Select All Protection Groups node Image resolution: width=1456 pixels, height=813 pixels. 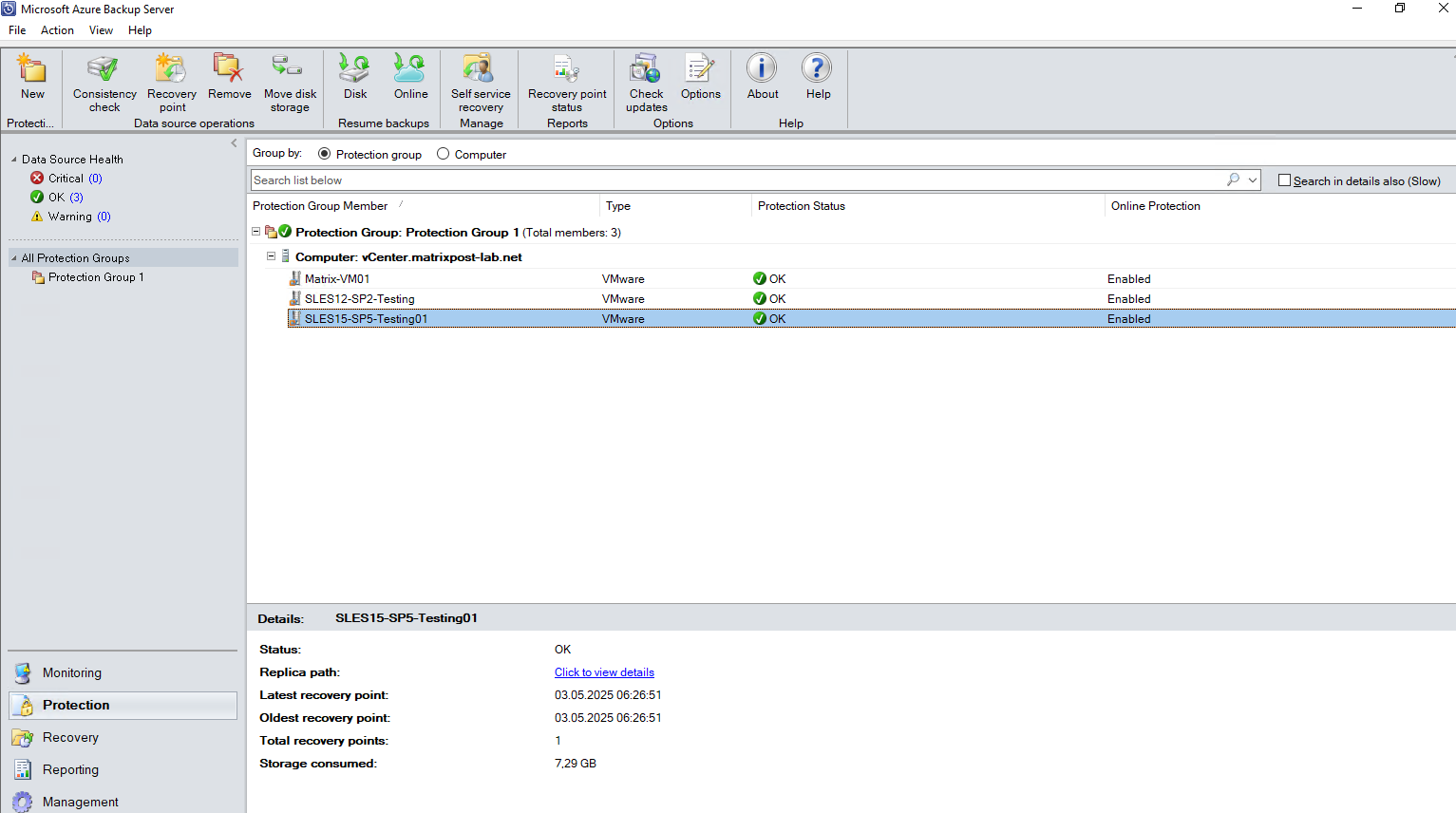pyautogui.click(x=123, y=258)
